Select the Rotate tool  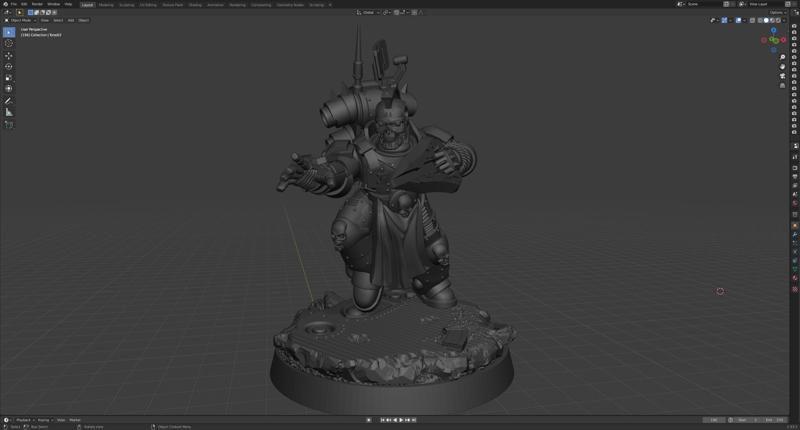[9, 66]
